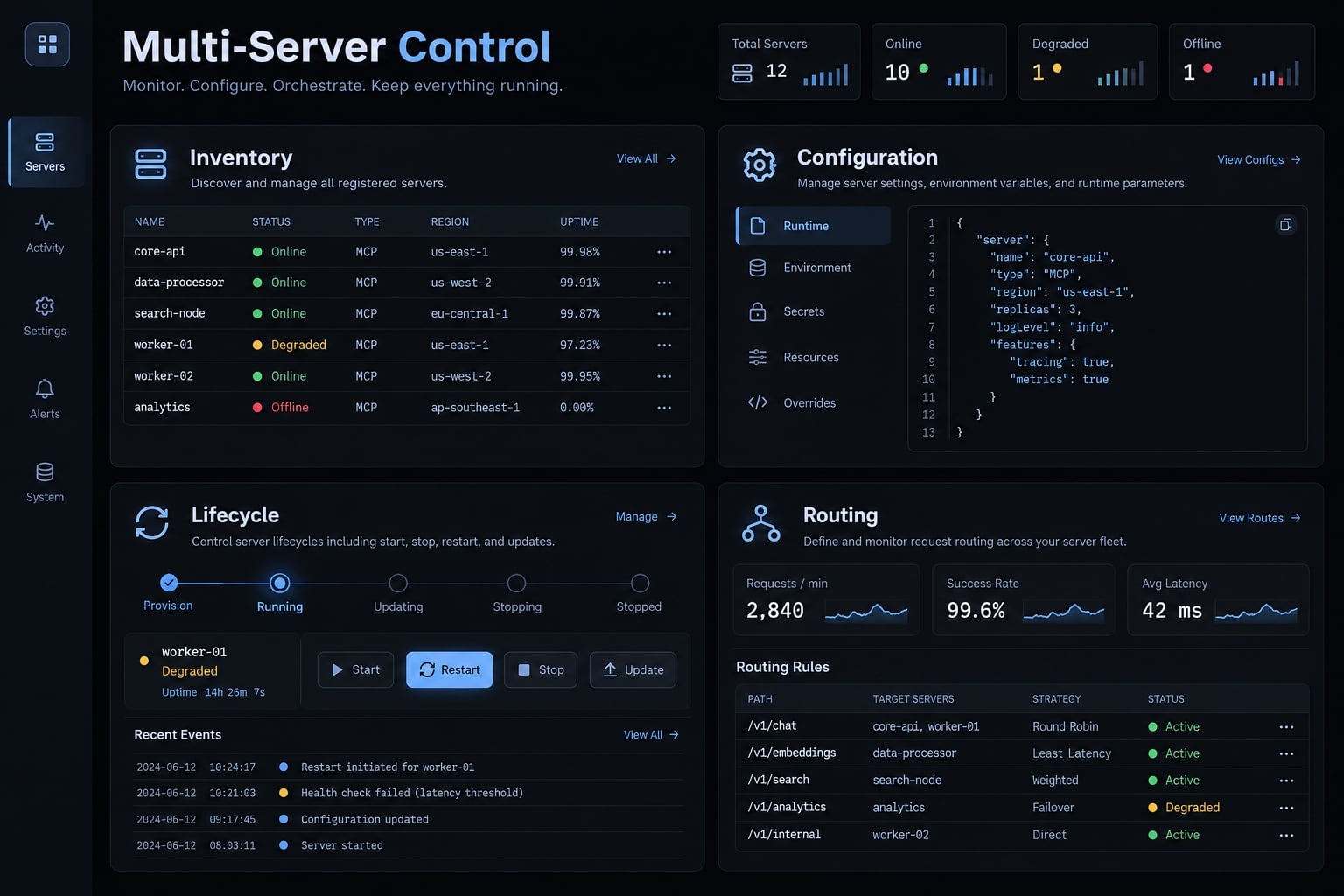Open the dashboard grid icon in the sidebar
This screenshot has height=896, width=1344.
tap(47, 45)
